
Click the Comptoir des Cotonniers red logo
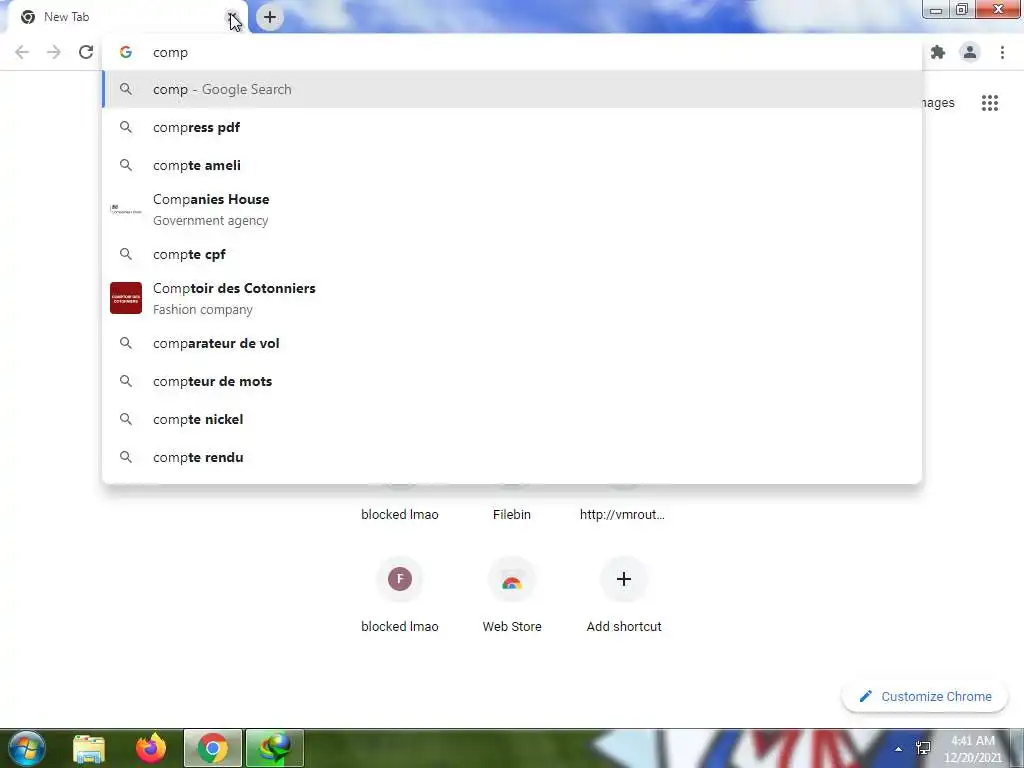(126, 298)
